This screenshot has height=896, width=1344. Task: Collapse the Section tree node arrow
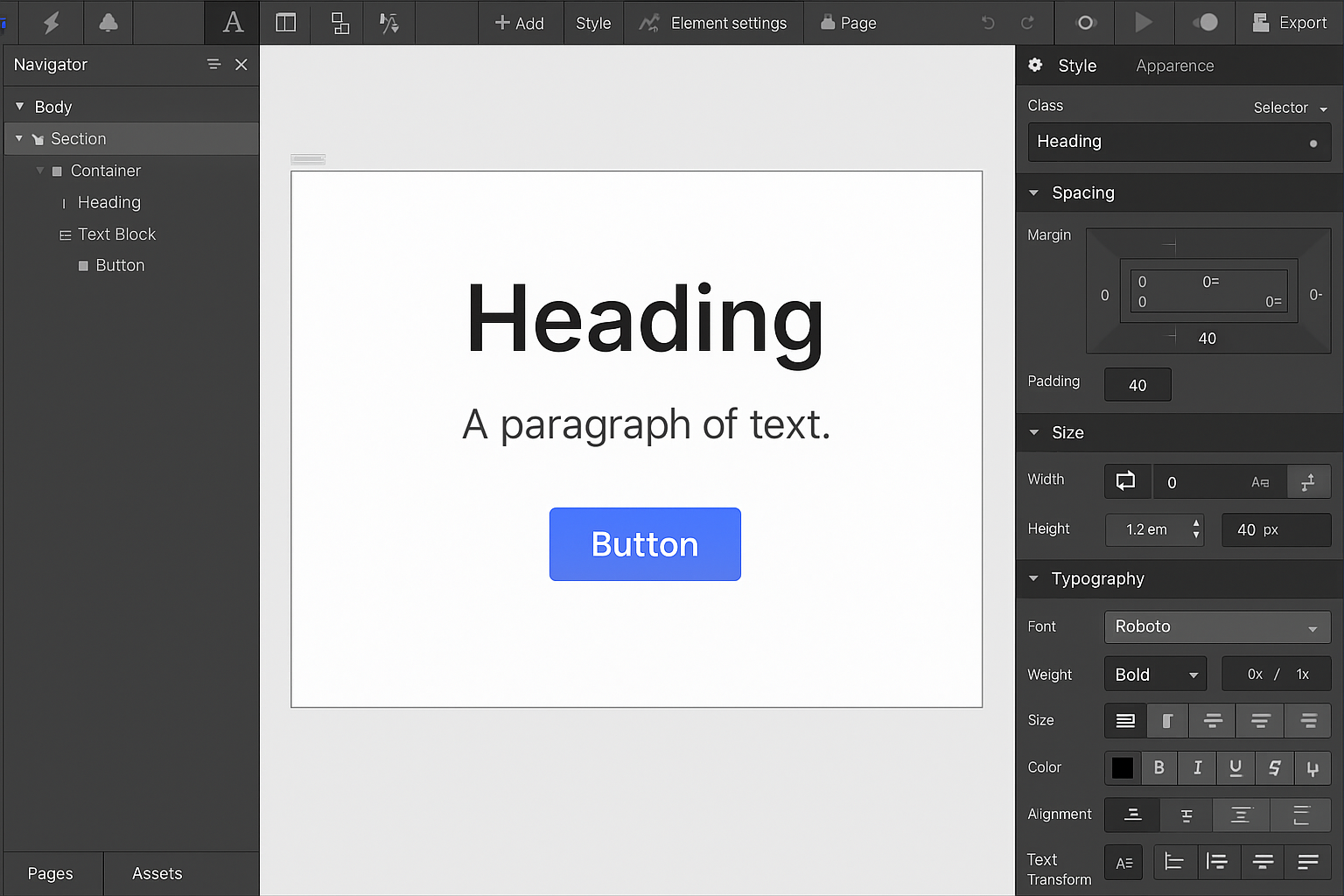tap(18, 138)
